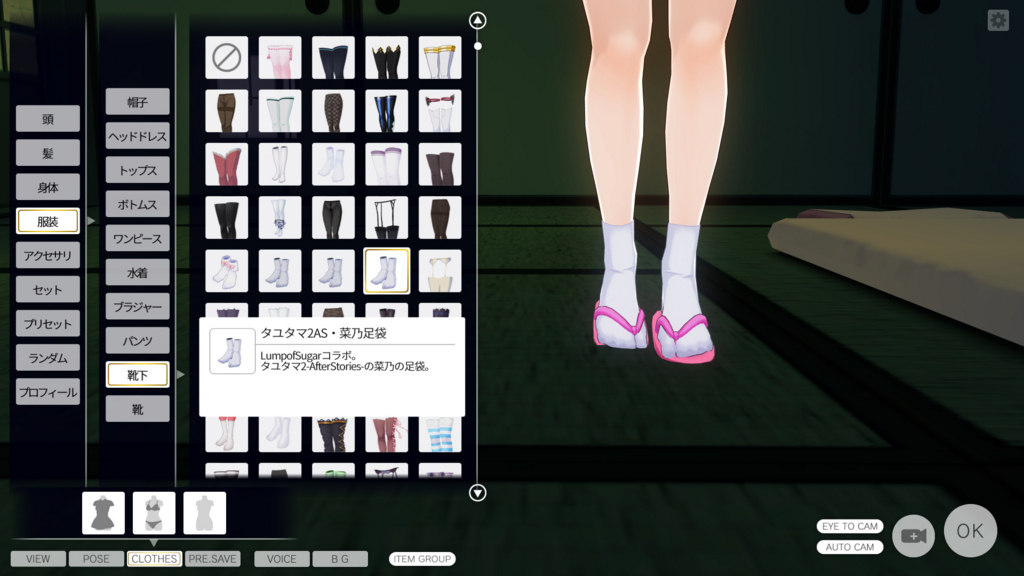Confirm with the OK button
The width and height of the screenshot is (1024, 576).
pyautogui.click(x=970, y=531)
